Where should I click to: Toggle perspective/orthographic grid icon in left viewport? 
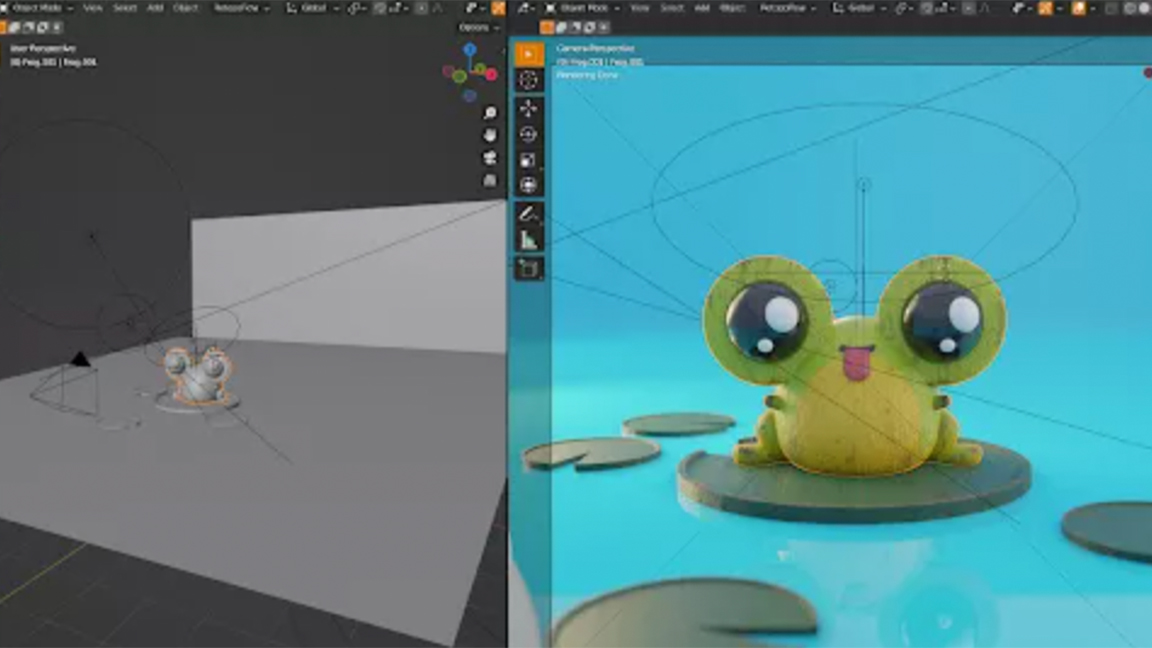[490, 181]
